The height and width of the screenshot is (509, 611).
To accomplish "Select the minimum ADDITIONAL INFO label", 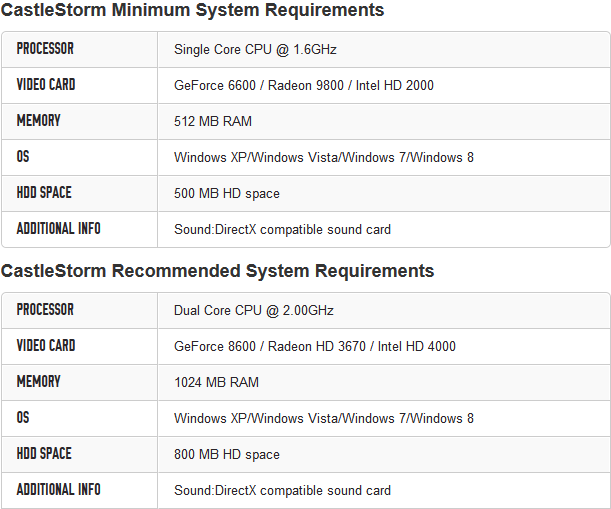I will [59, 229].
